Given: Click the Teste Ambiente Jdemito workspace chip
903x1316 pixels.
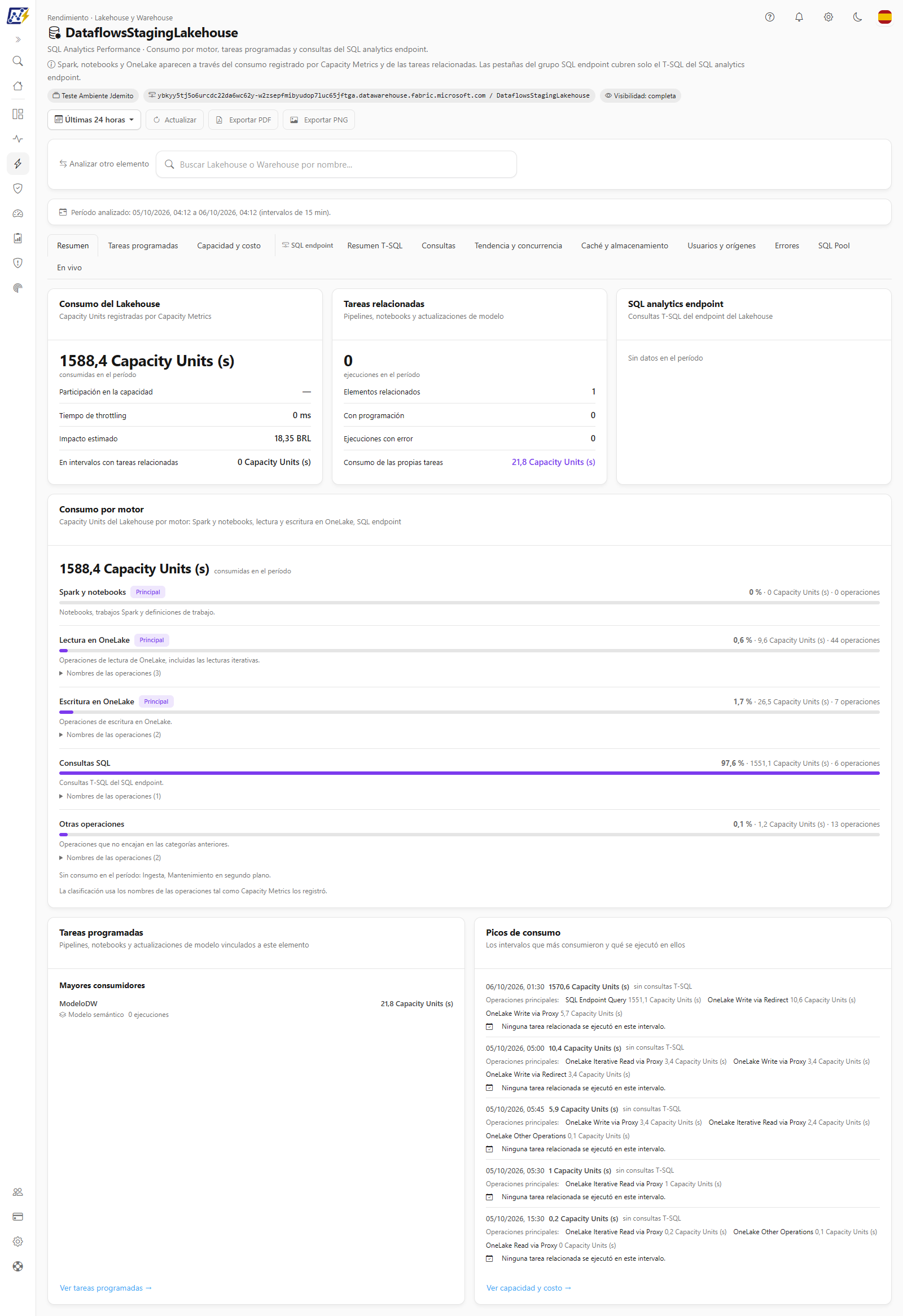Looking at the screenshot, I should click(x=94, y=96).
